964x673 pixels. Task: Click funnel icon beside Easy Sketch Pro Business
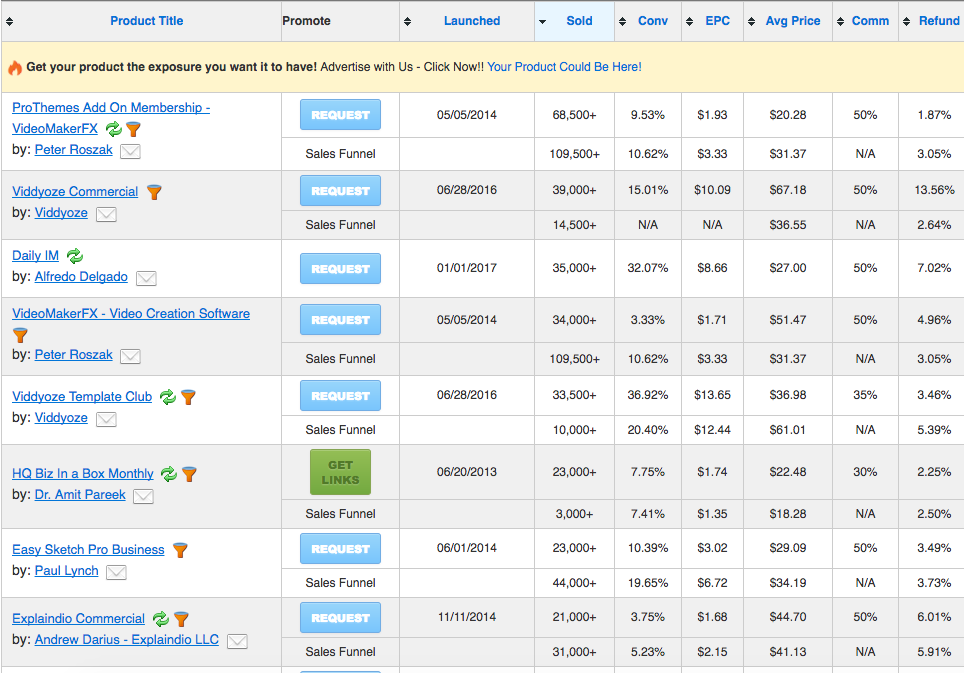tap(180, 551)
